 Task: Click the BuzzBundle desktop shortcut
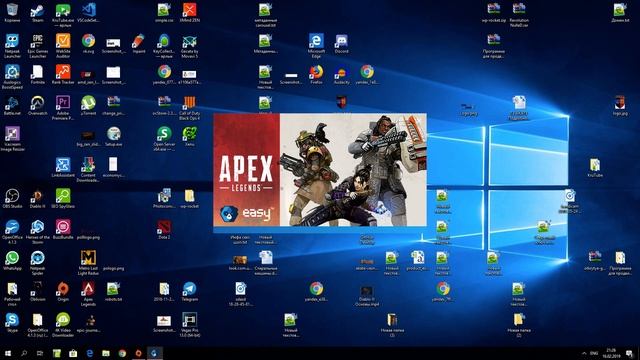click(63, 229)
